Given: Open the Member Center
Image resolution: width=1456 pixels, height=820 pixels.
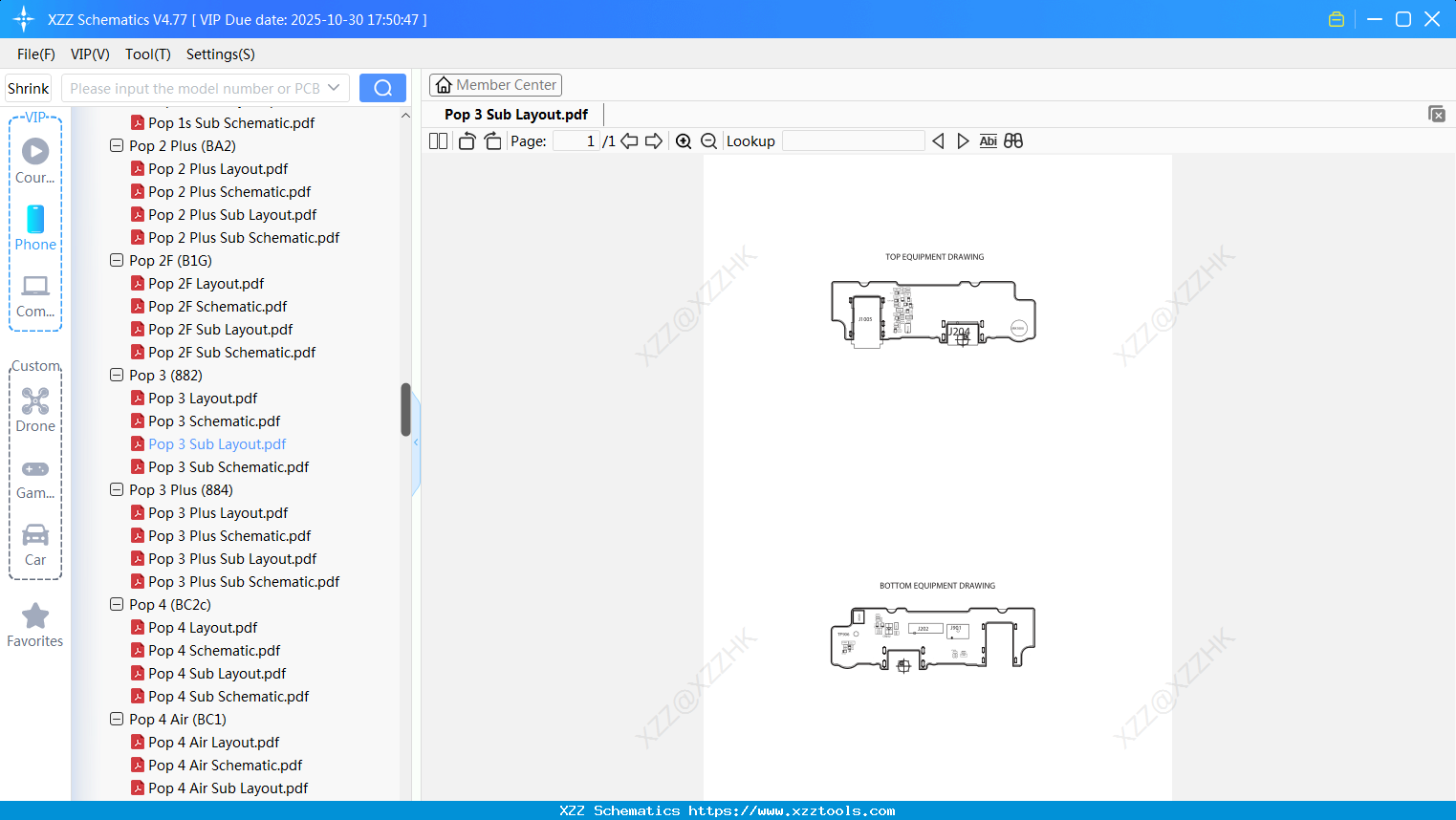Looking at the screenshot, I should tap(495, 84).
